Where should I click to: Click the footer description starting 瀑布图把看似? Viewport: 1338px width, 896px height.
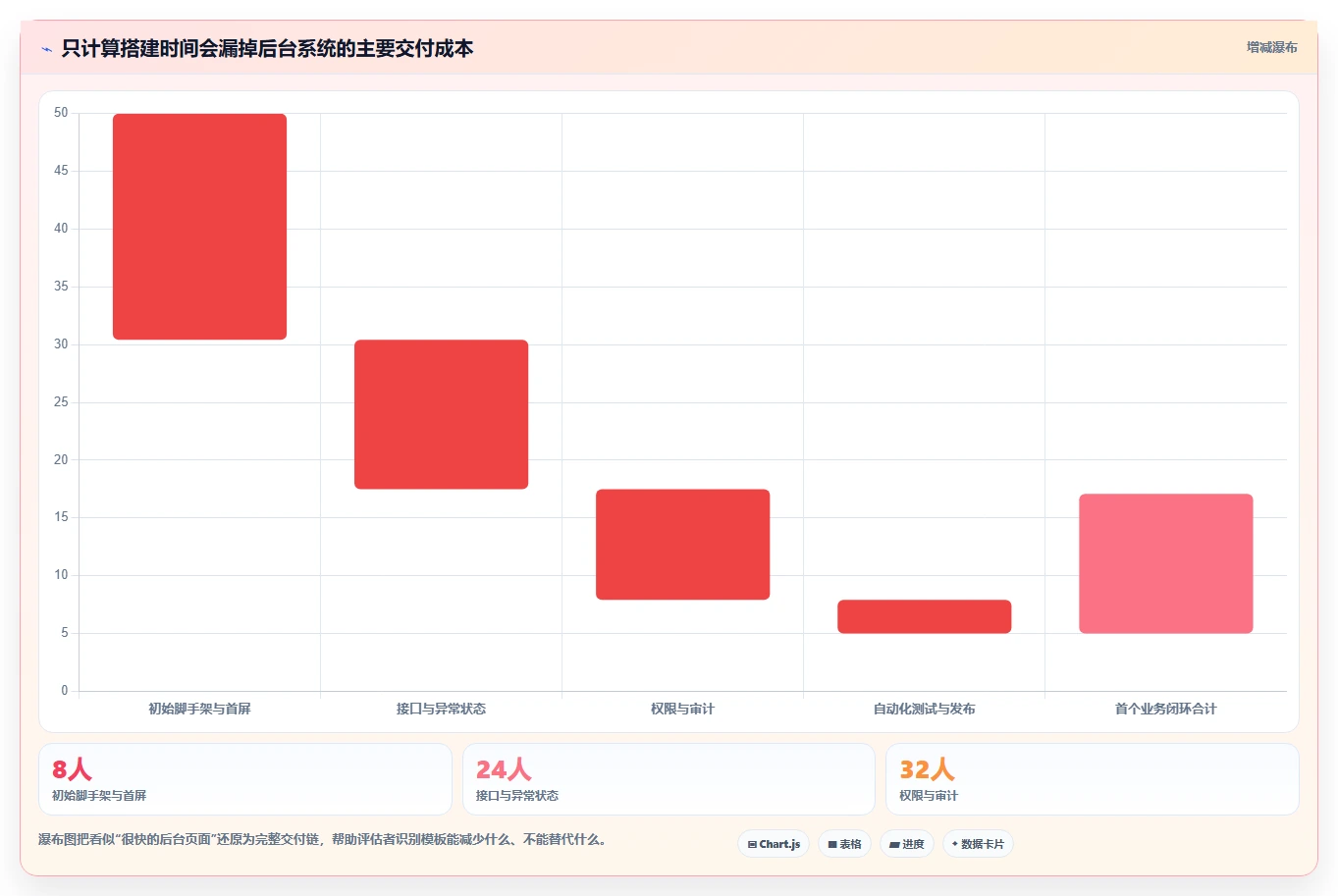323,840
